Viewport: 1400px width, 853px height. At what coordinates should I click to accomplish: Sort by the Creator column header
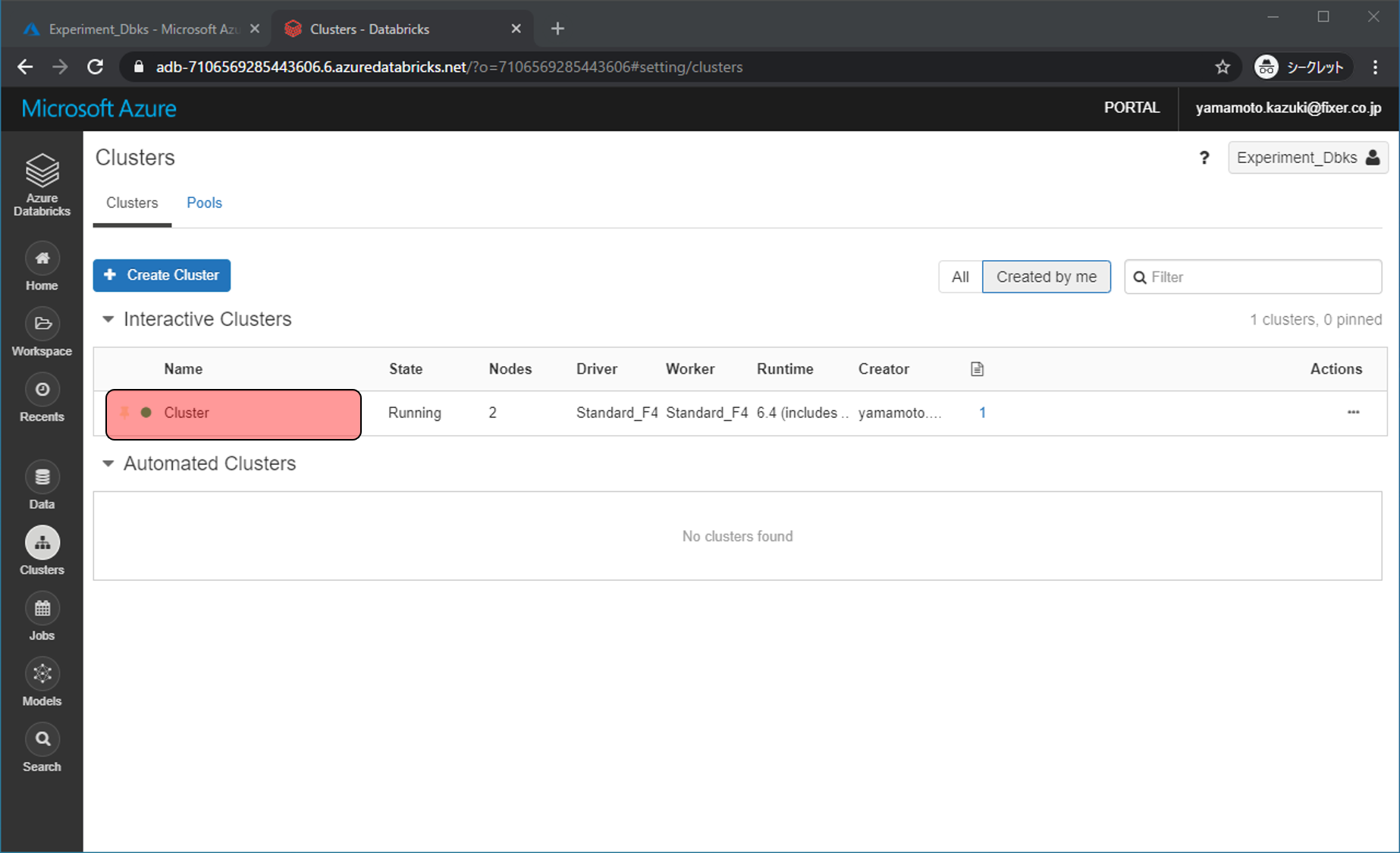[884, 369]
